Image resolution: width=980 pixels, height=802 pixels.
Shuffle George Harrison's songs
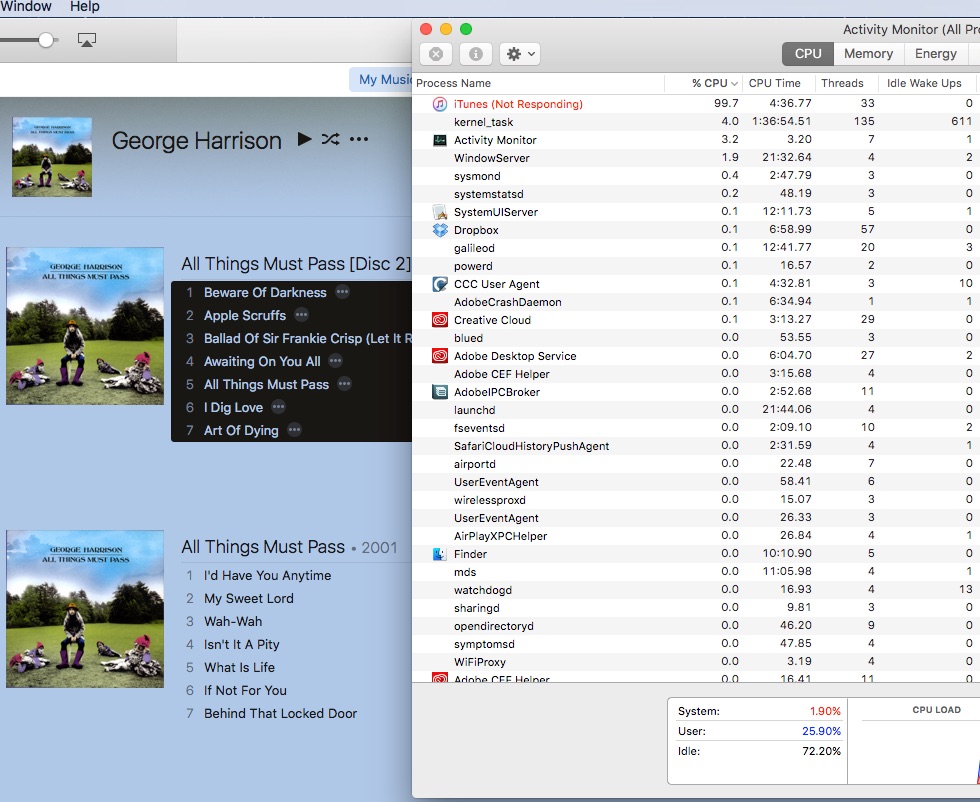click(x=331, y=139)
